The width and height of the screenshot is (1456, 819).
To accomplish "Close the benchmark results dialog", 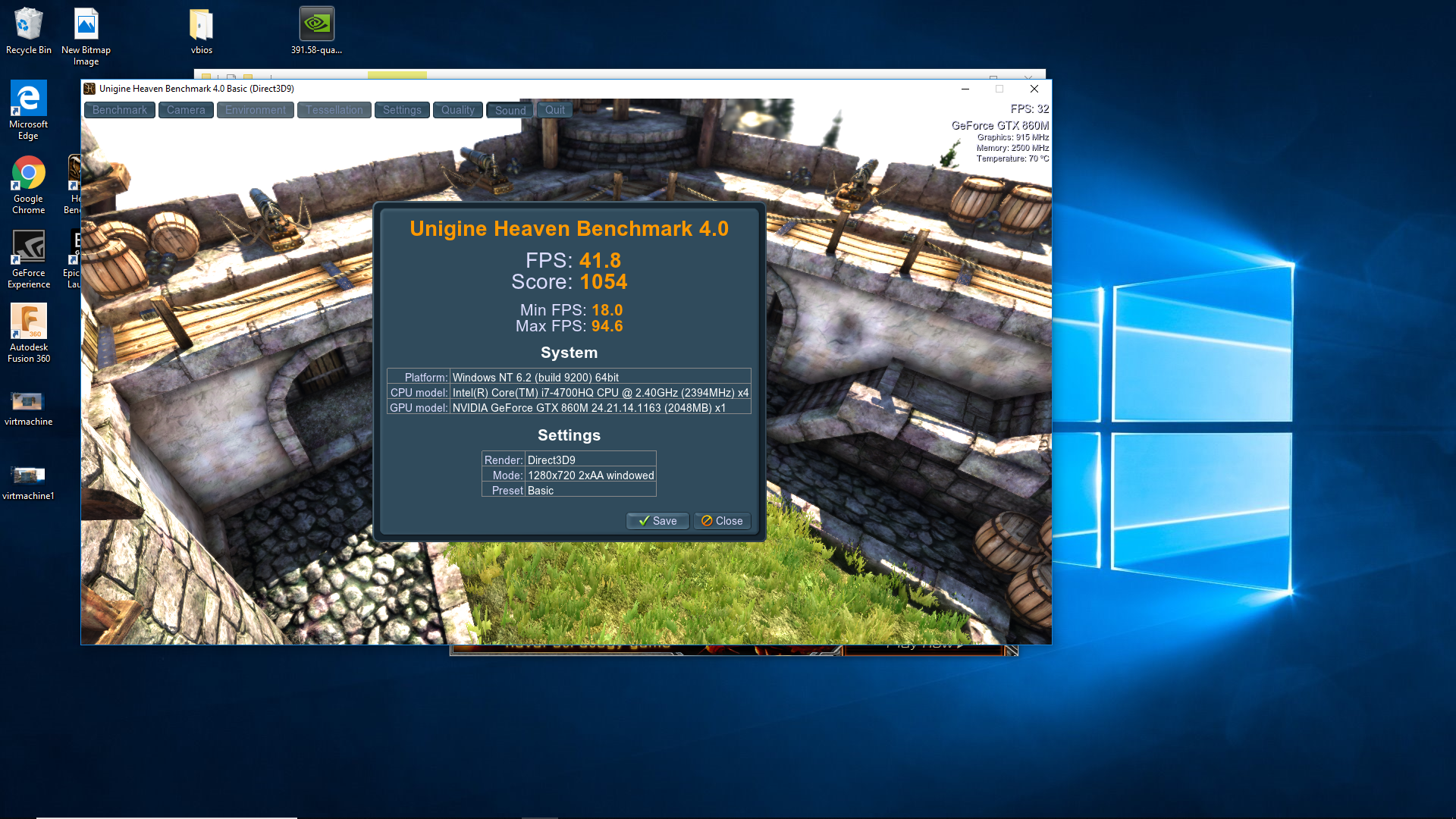I will click(x=722, y=521).
